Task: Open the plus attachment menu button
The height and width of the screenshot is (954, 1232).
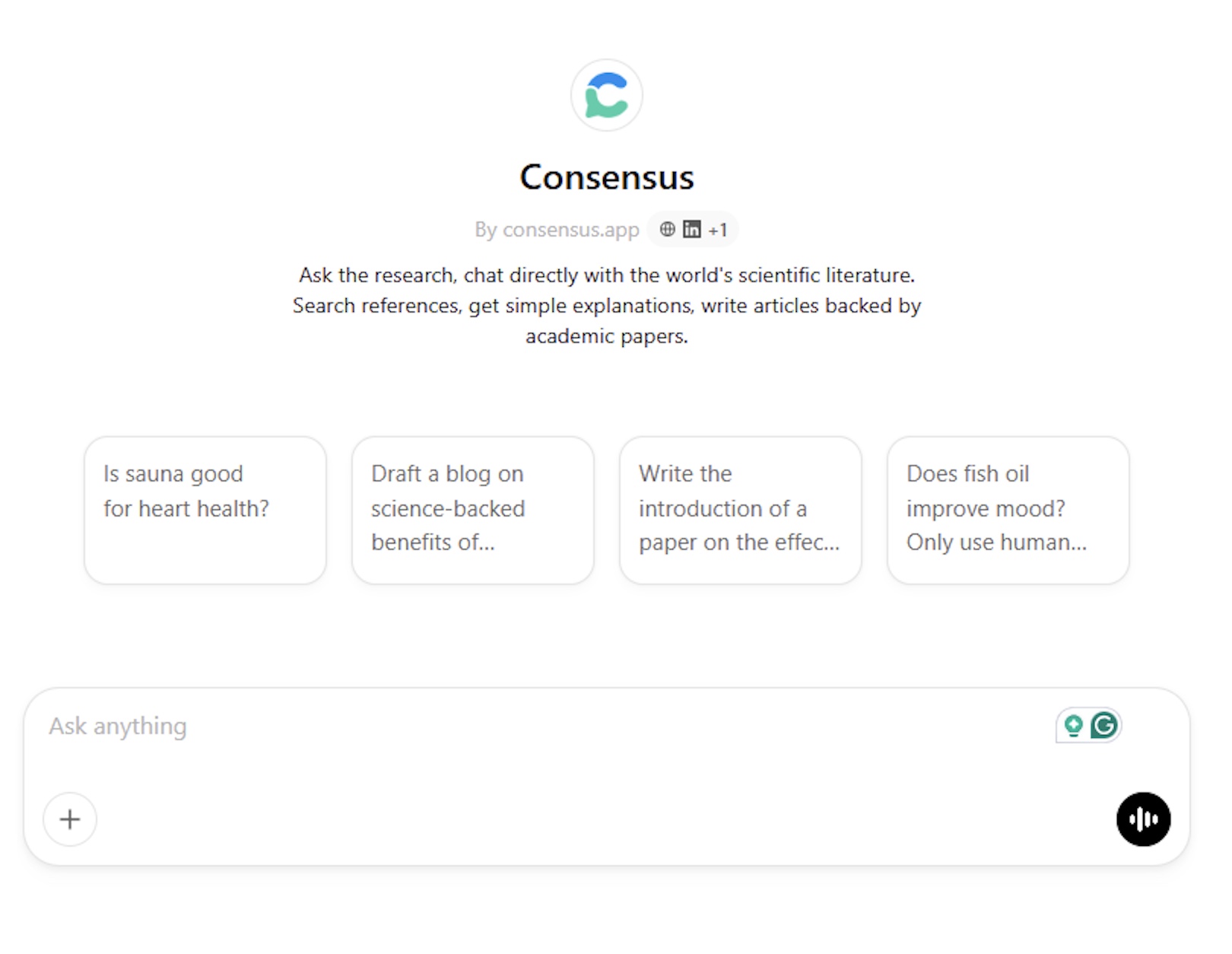Action: point(70,819)
